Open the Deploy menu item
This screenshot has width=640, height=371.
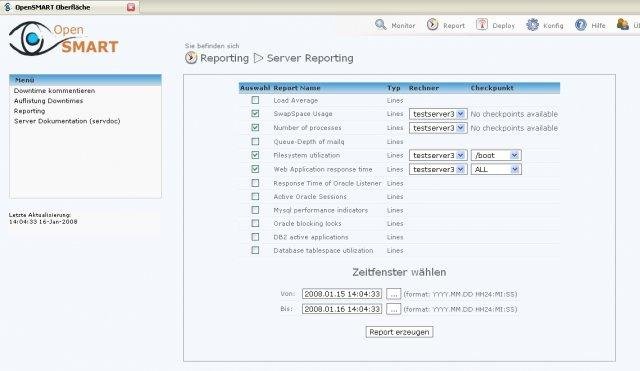click(x=504, y=25)
